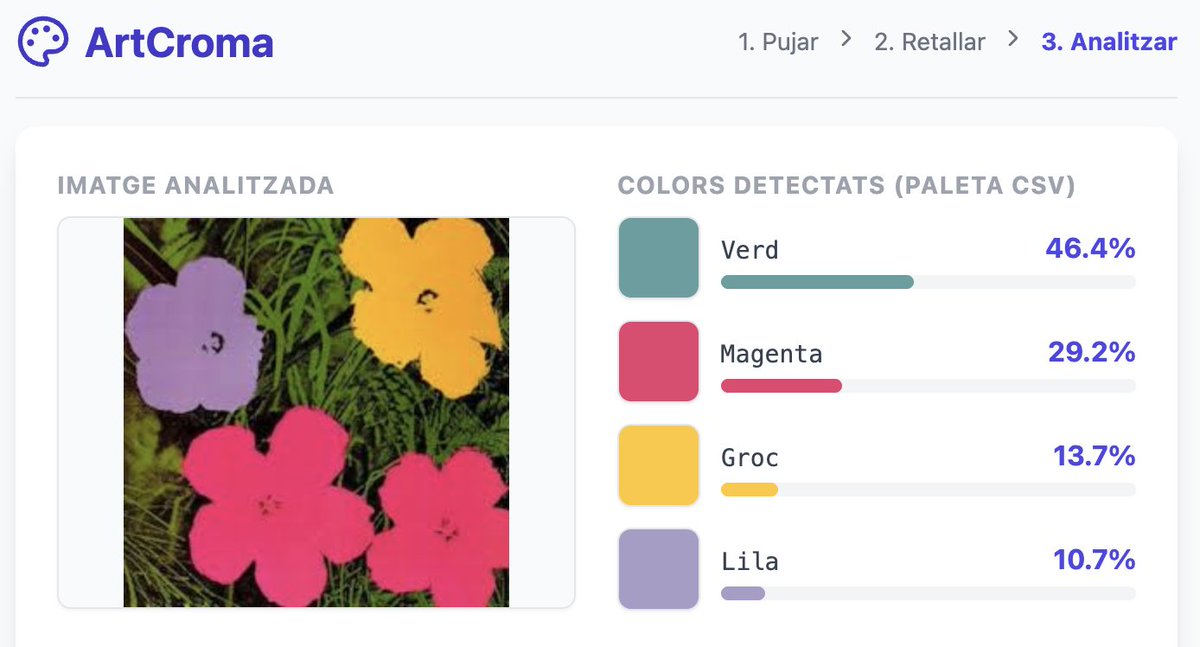Select the Verd color swatch

click(658, 258)
